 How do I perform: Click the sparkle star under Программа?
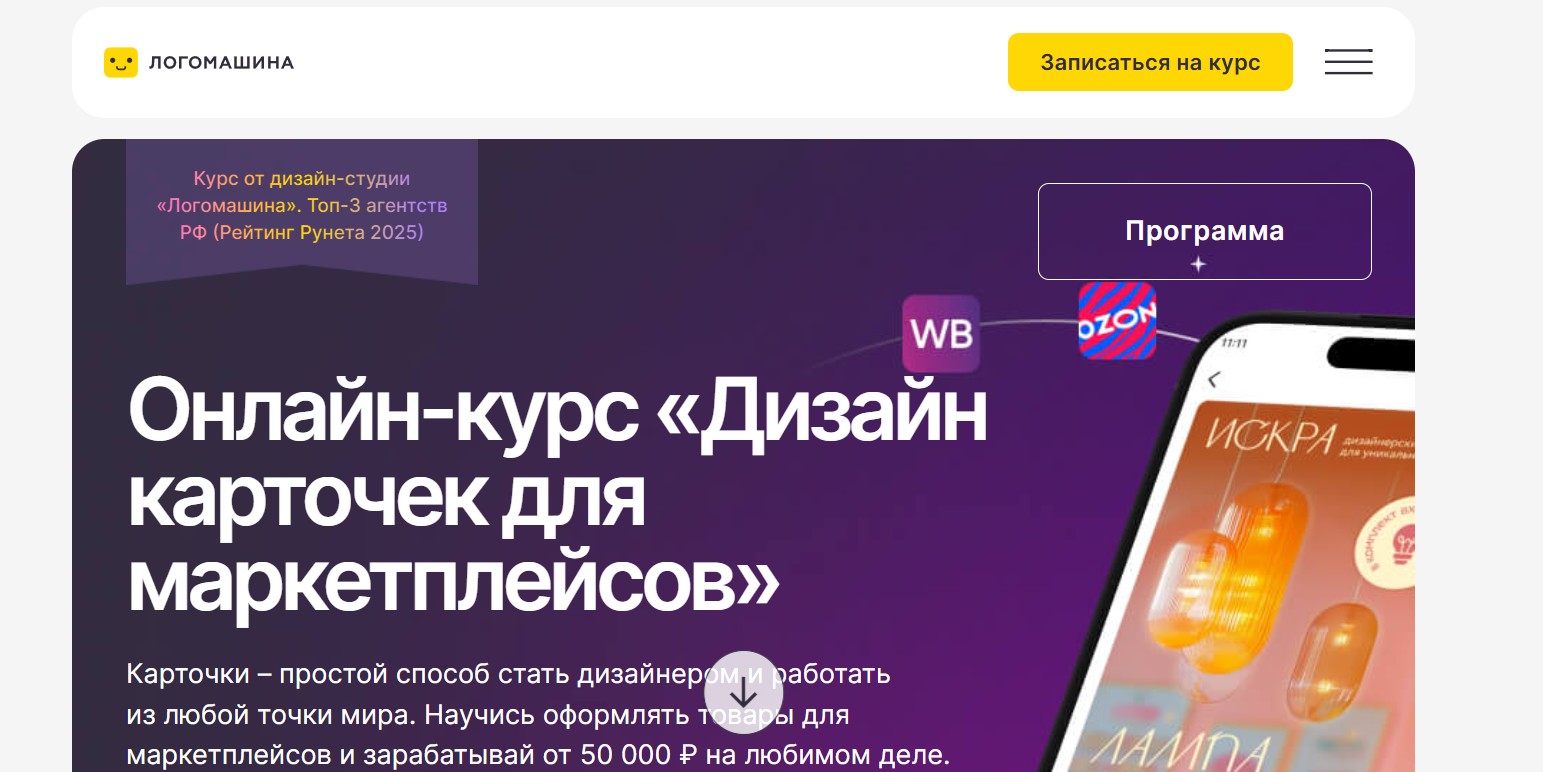coord(1198,264)
